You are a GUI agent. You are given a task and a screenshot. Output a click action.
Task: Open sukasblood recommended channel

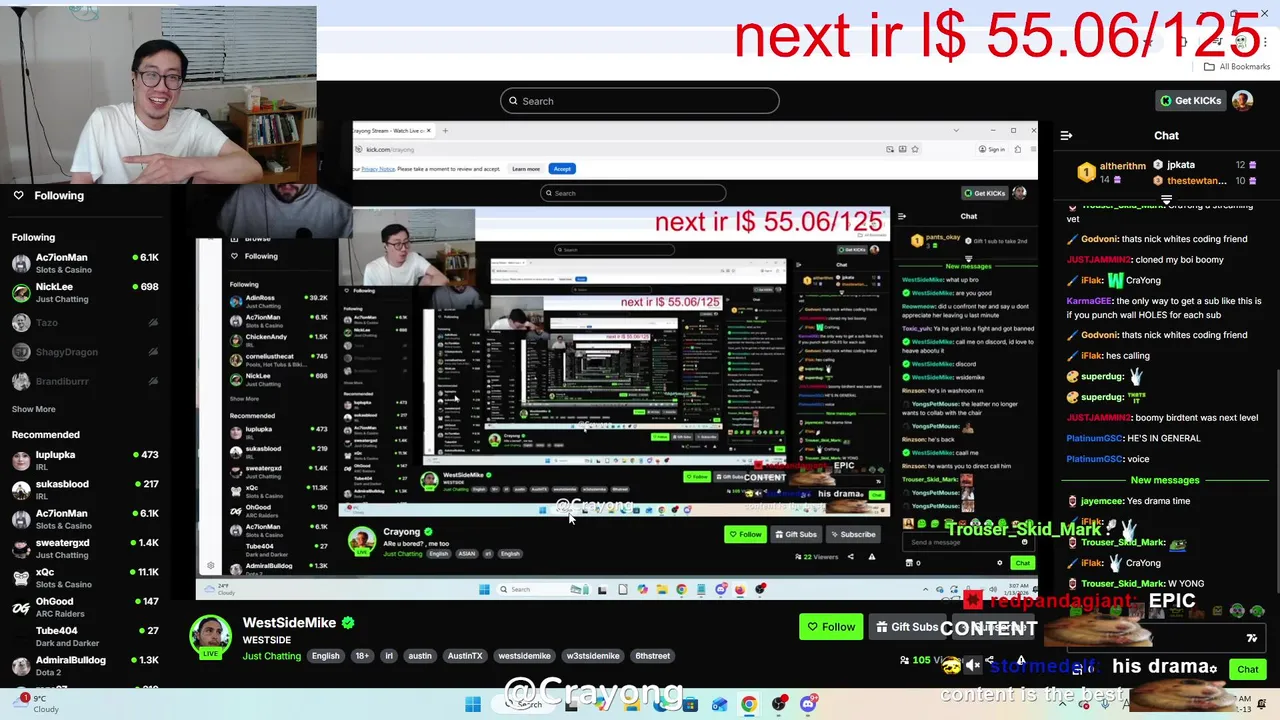point(85,489)
